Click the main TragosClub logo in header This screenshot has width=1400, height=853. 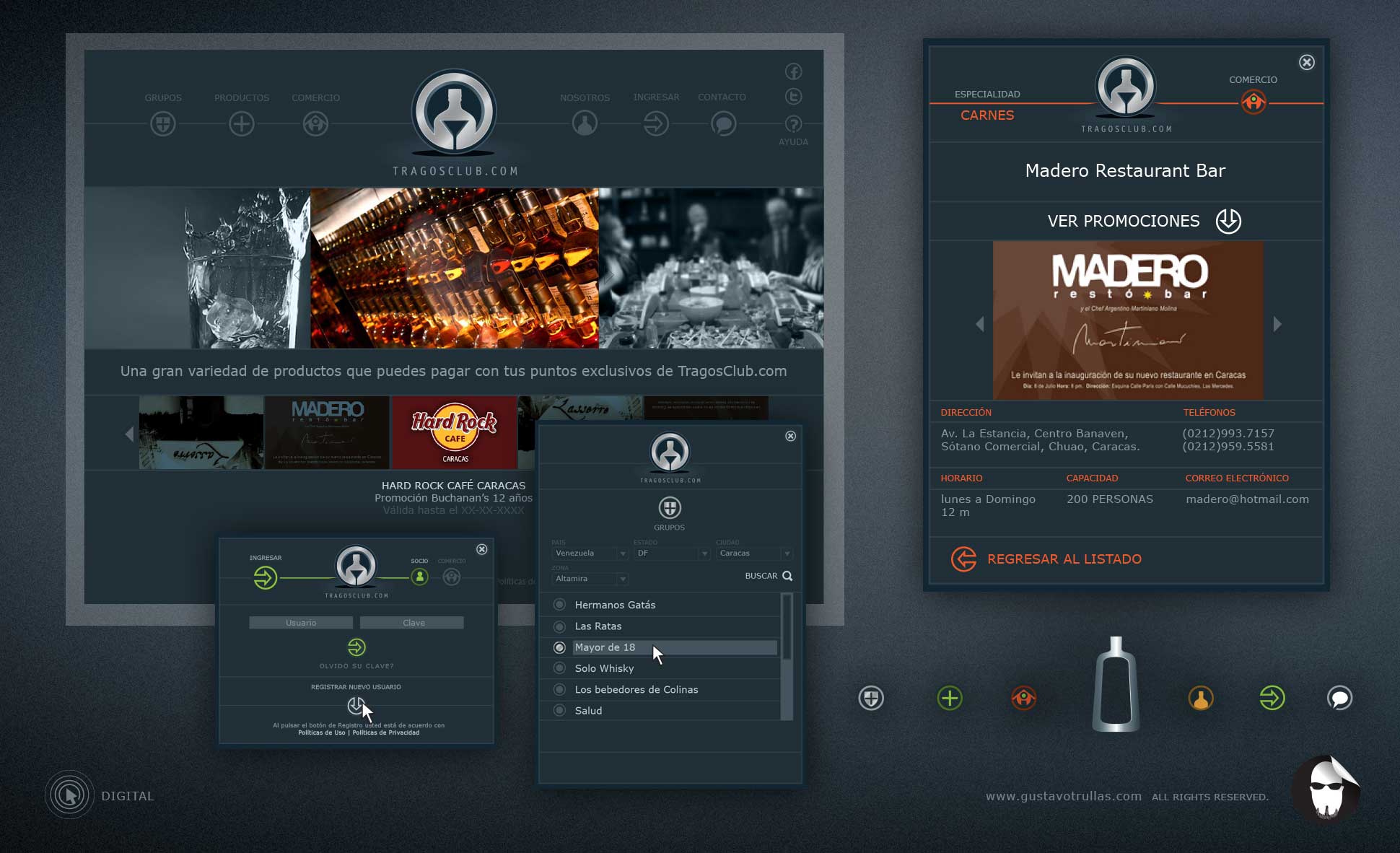pyautogui.click(x=454, y=113)
